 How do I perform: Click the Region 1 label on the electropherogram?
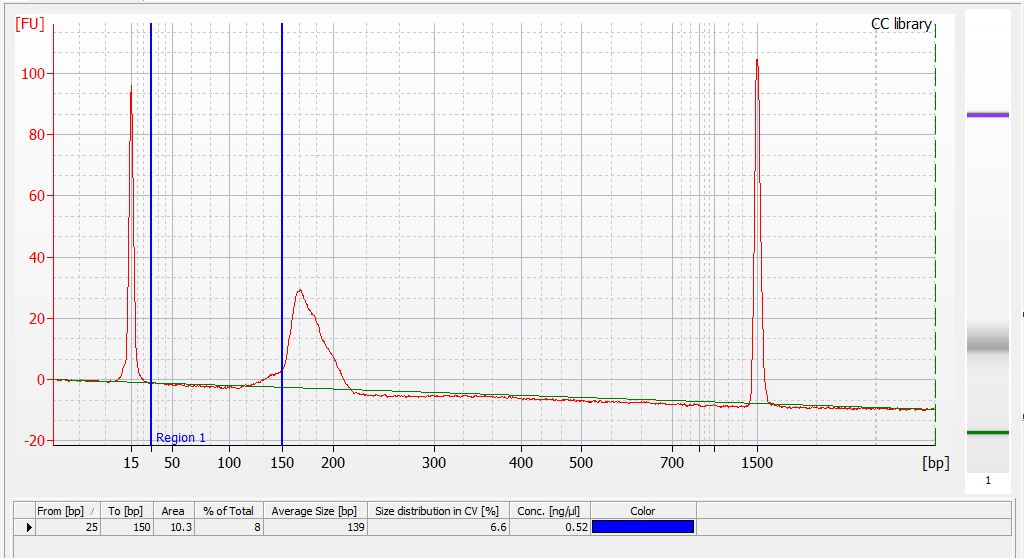pyautogui.click(x=180, y=438)
